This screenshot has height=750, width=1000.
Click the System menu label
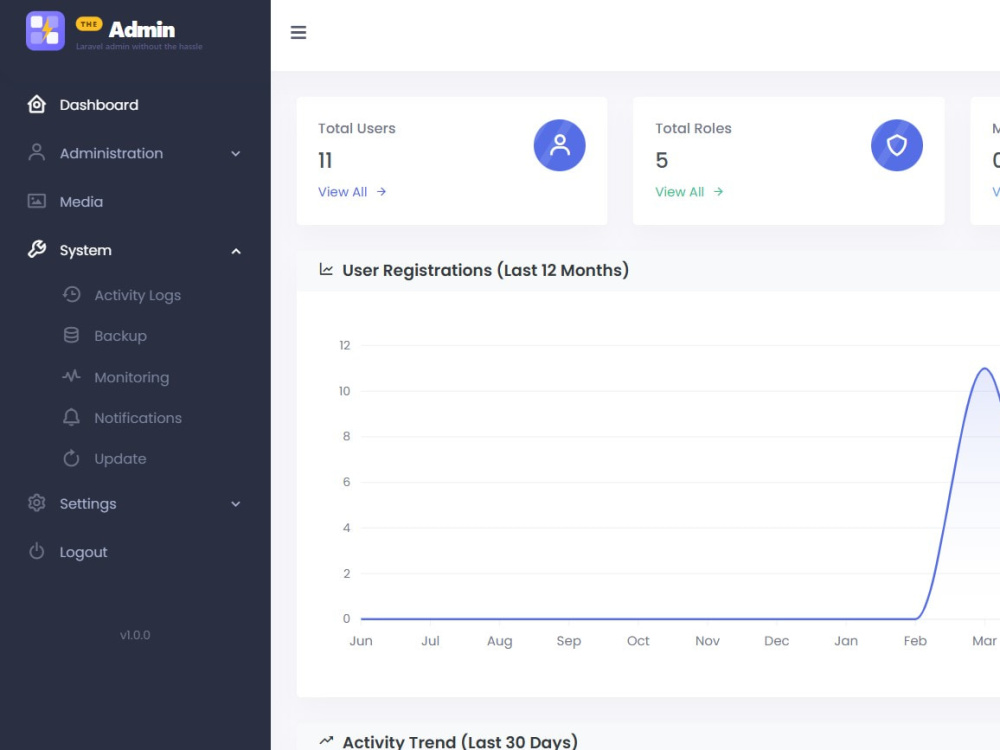(85, 250)
